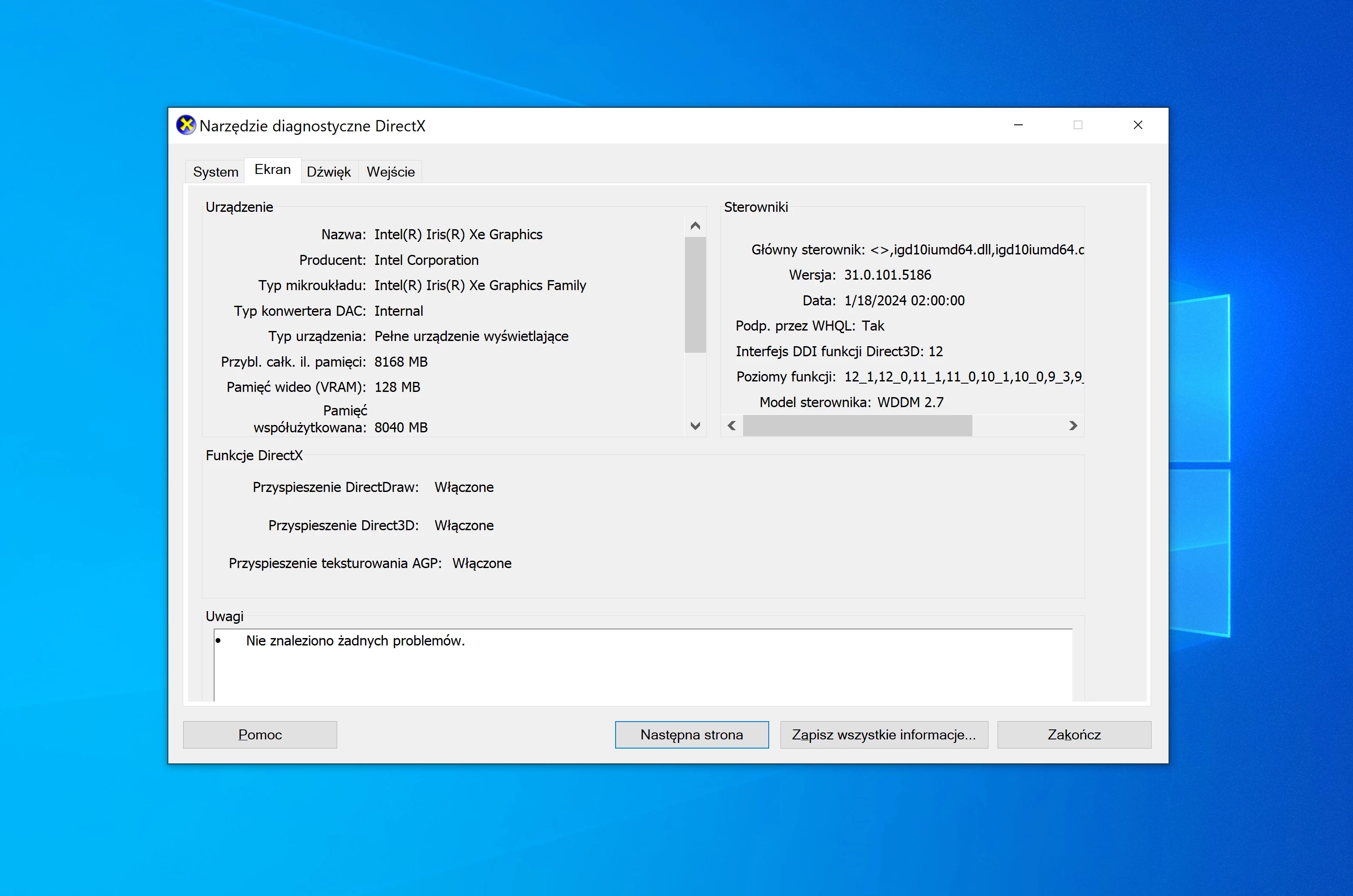Click 'Nie znaleziono żadnych problemów.' note
This screenshot has width=1353, height=896.
(355, 641)
